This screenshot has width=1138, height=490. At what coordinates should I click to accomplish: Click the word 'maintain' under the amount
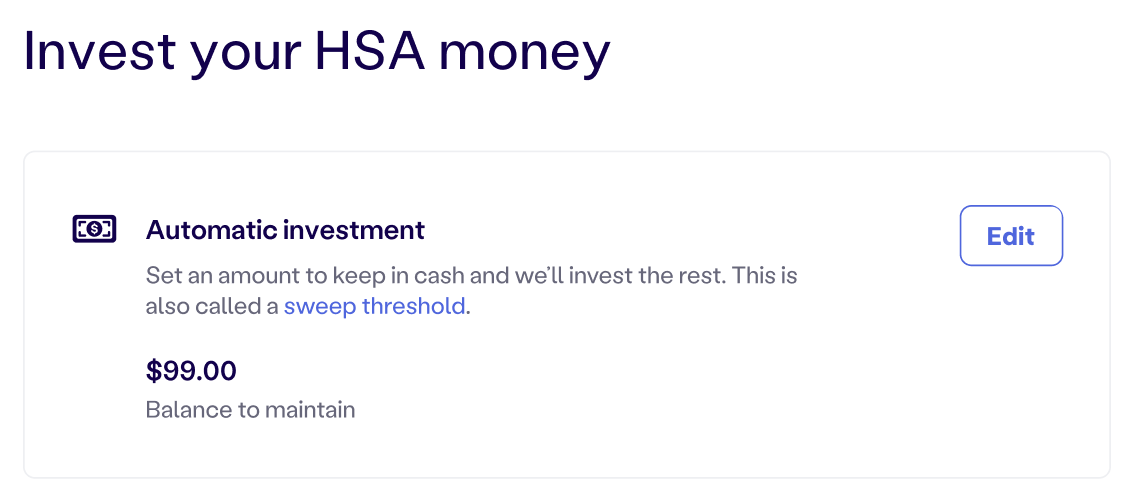pos(310,410)
